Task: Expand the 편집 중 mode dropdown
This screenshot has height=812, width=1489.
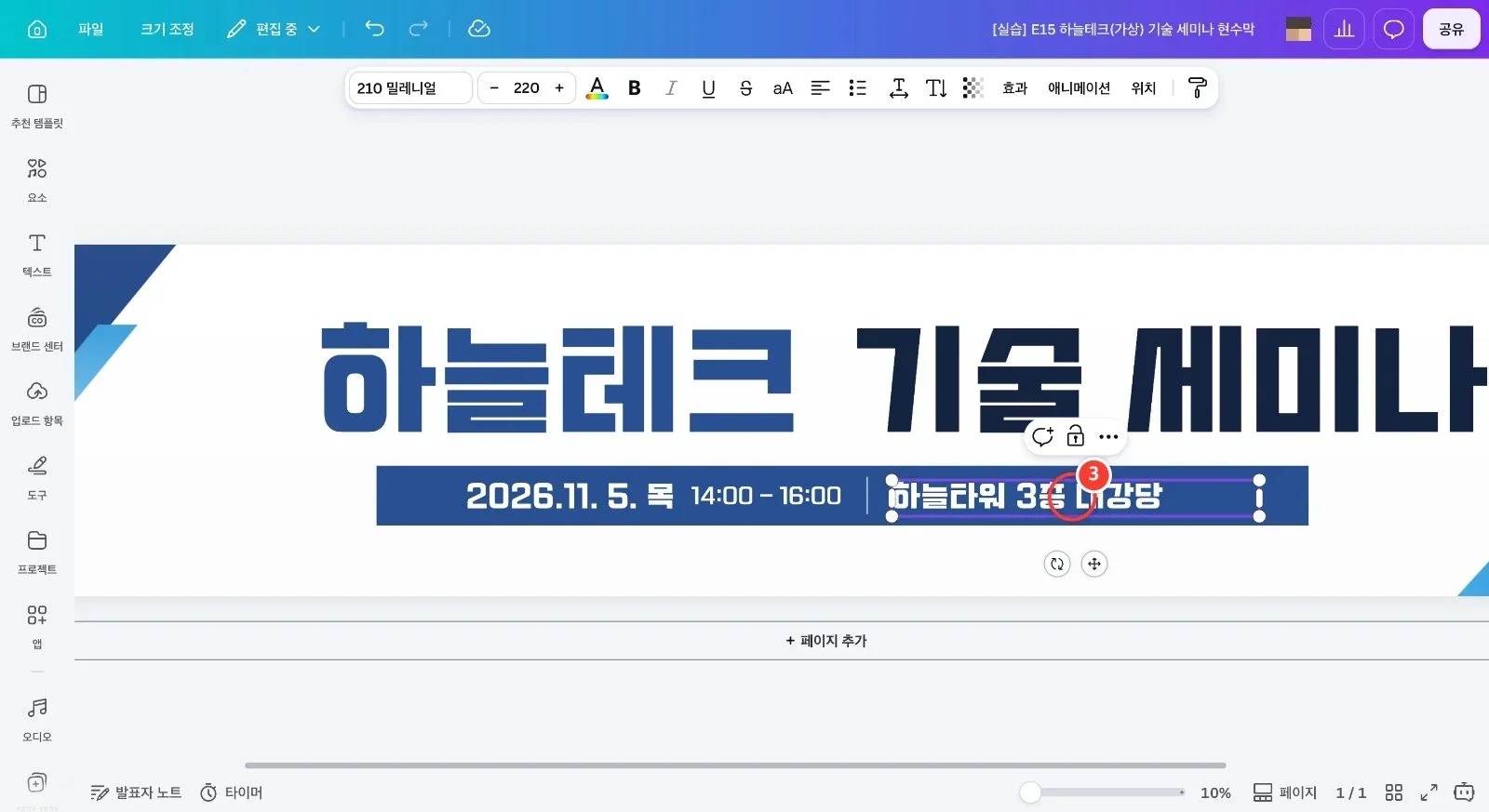Action: 274,29
